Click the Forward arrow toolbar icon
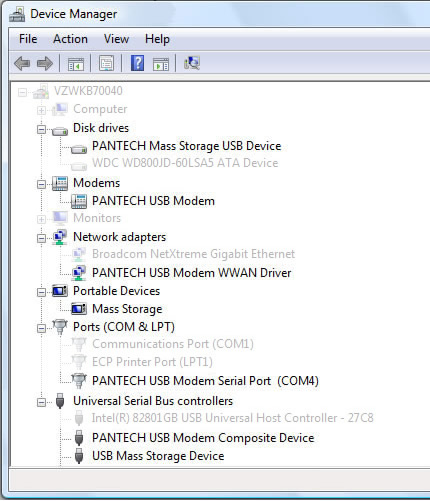This screenshot has height=501, width=430. point(45,63)
